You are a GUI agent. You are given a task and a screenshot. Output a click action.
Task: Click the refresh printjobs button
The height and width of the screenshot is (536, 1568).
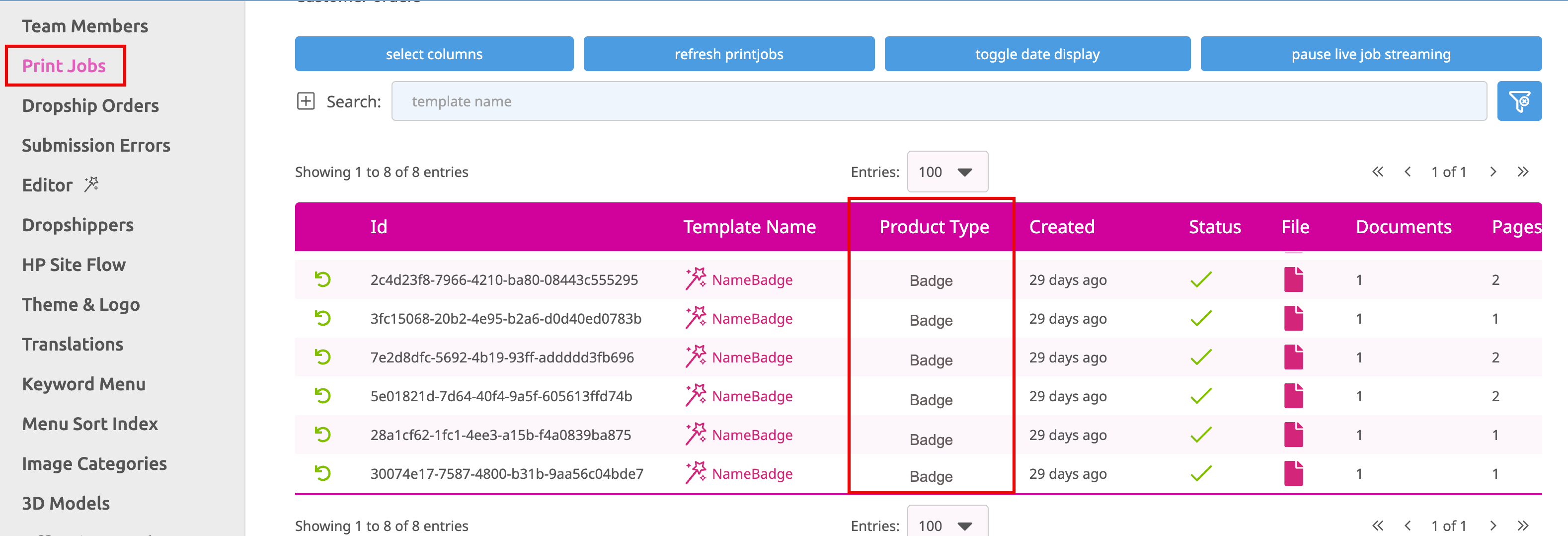(728, 54)
